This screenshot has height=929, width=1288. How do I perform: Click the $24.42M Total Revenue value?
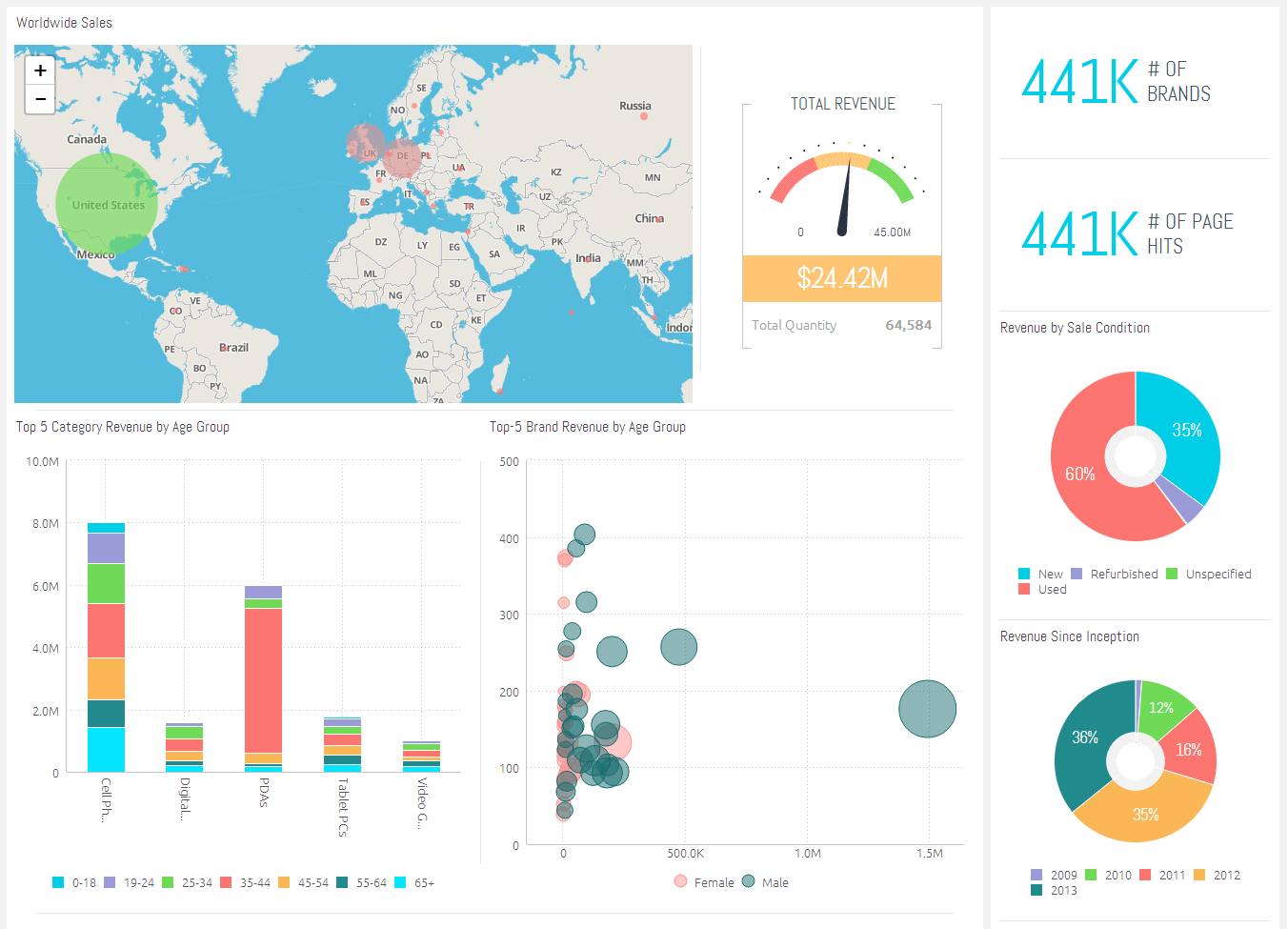pos(841,278)
